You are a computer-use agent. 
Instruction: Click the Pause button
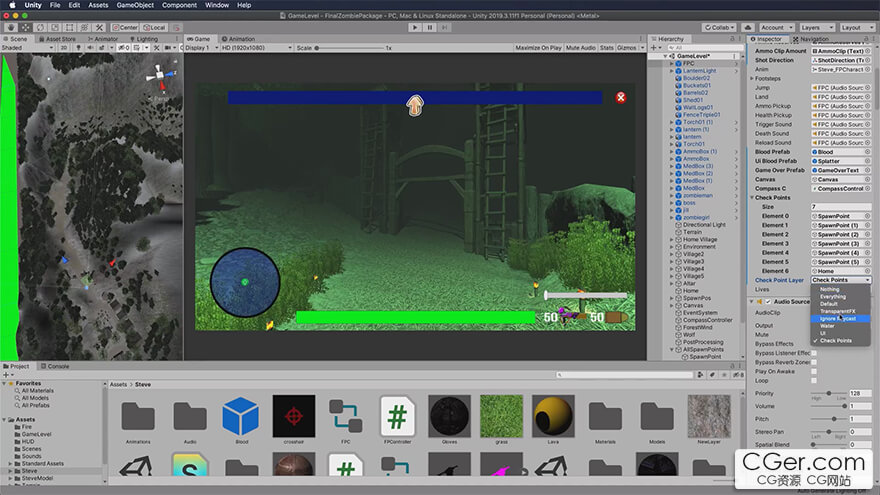coord(430,27)
